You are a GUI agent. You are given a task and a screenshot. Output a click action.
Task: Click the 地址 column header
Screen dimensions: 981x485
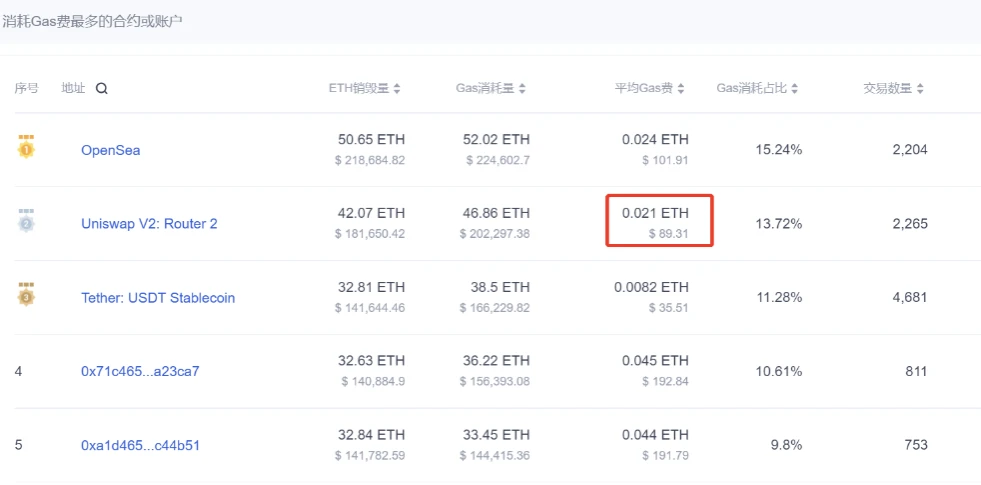[73, 89]
